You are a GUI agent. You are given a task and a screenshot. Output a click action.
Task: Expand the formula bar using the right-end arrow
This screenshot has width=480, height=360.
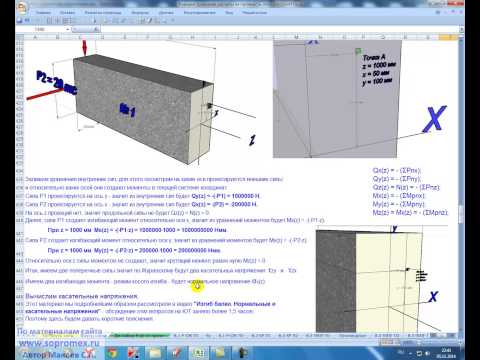462,29
